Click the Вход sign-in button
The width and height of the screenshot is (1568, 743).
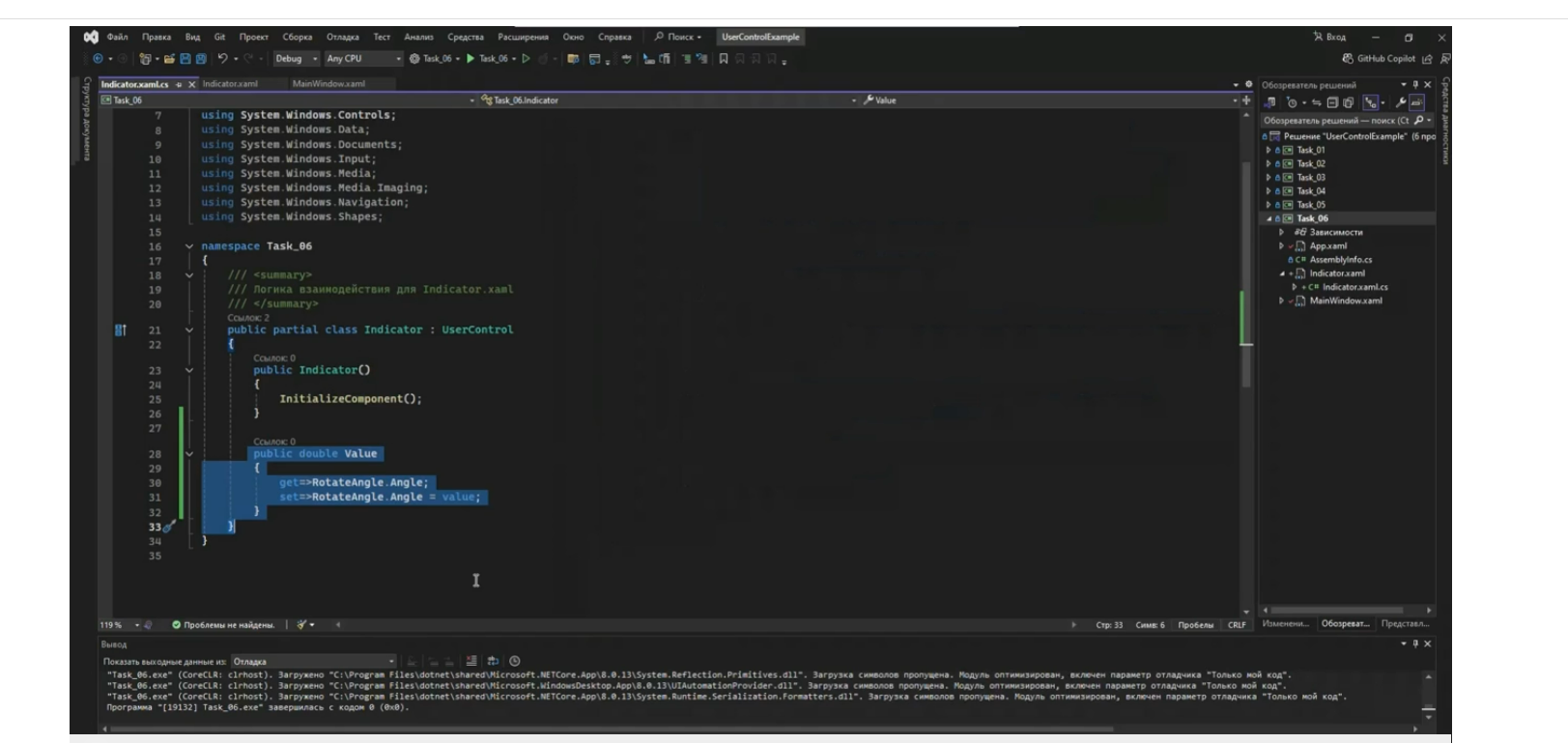pyautogui.click(x=1329, y=37)
